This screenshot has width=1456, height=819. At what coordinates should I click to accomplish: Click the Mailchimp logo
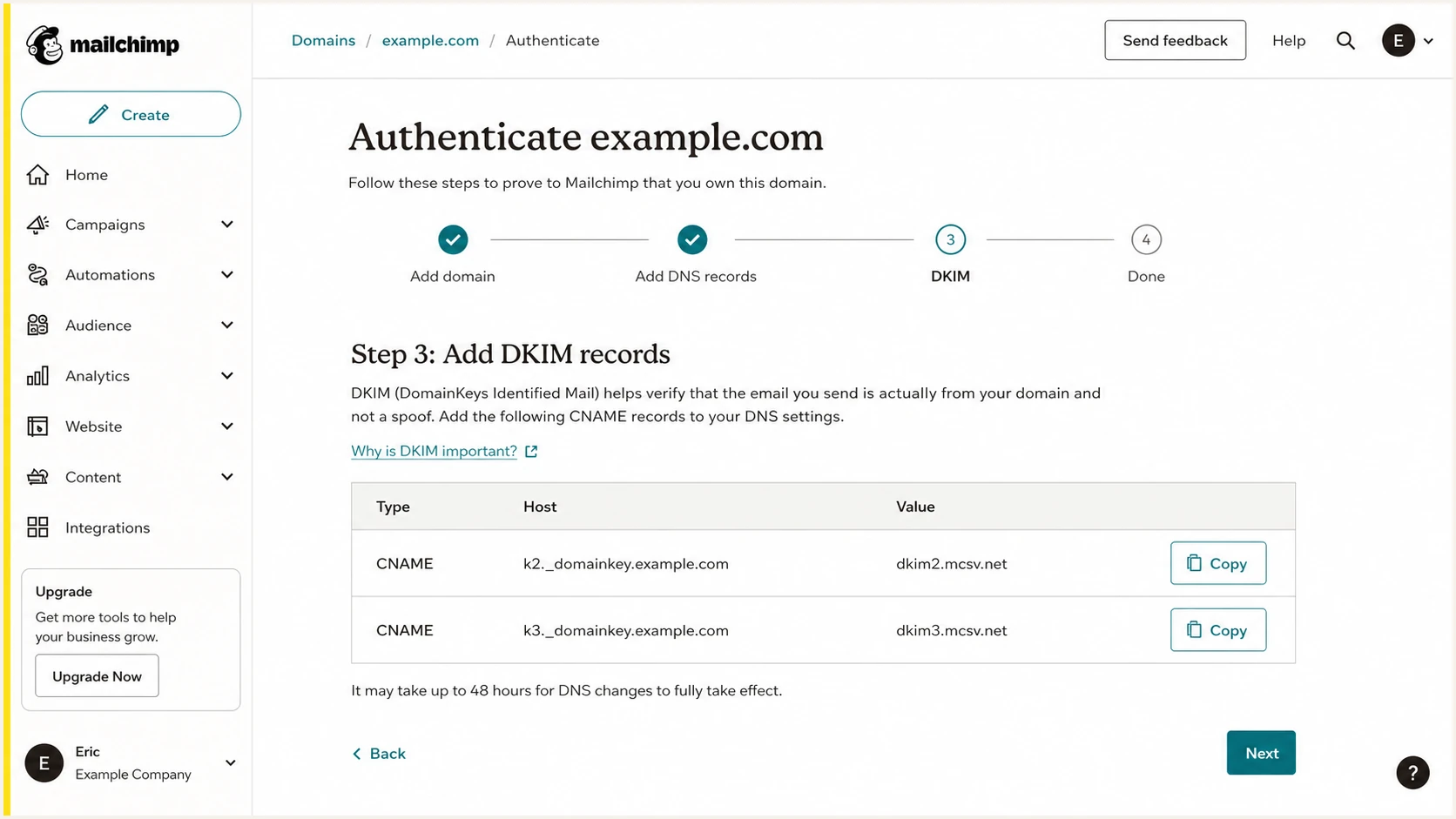(x=103, y=44)
